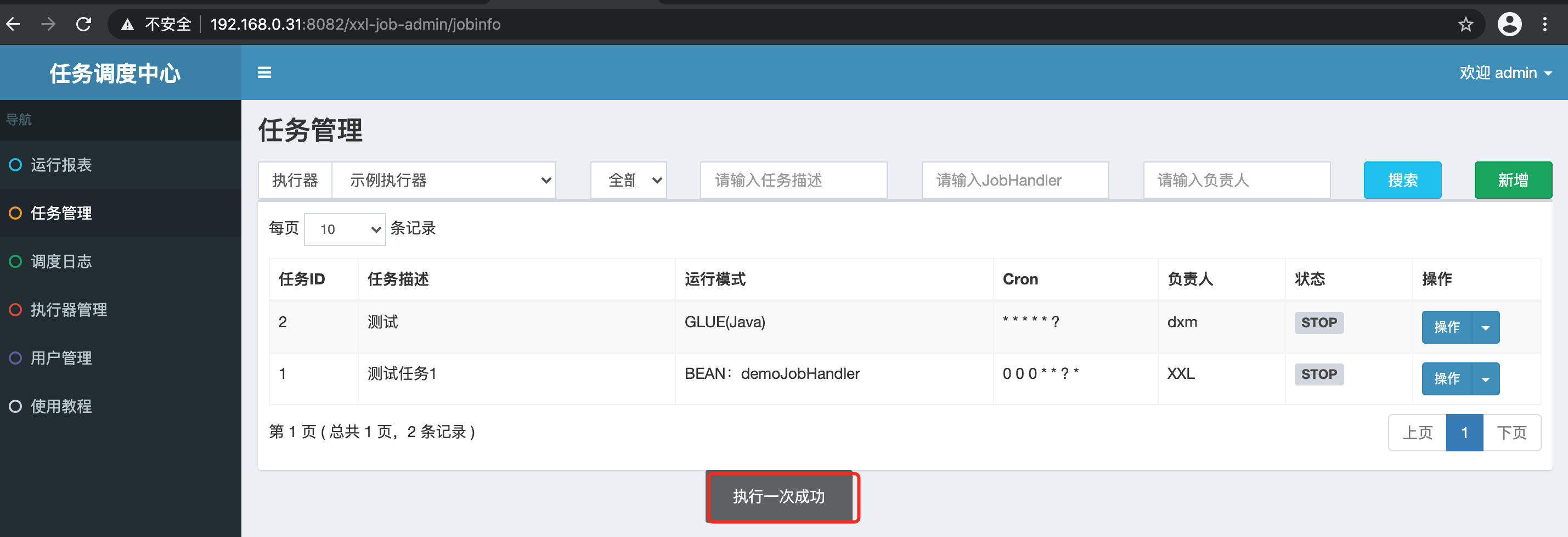This screenshot has height=537, width=1568.
Task: Toggle the sidebar with the hamburger icon
Action: [x=264, y=72]
